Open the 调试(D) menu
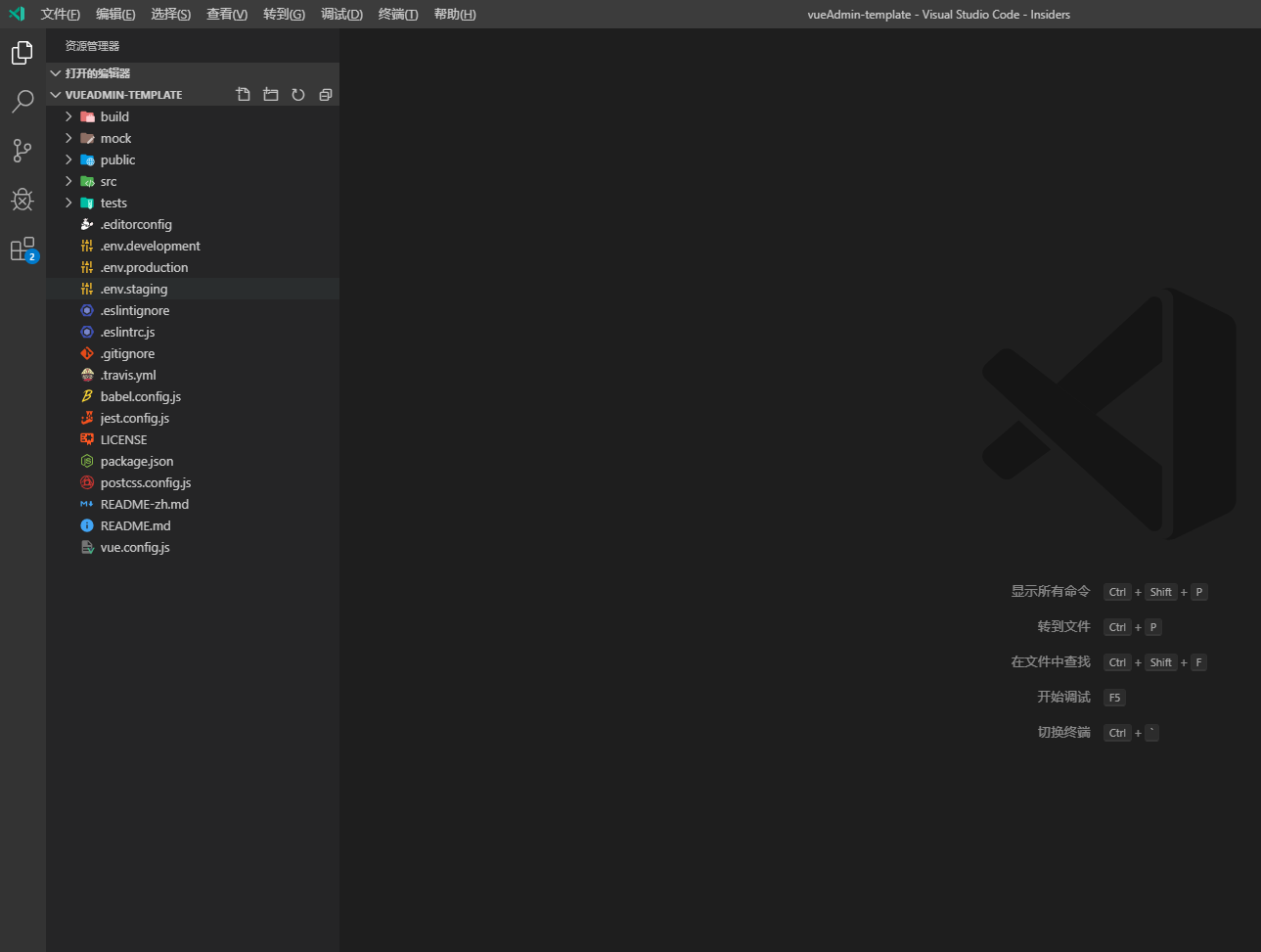Image resolution: width=1261 pixels, height=952 pixels. pyautogui.click(x=341, y=14)
